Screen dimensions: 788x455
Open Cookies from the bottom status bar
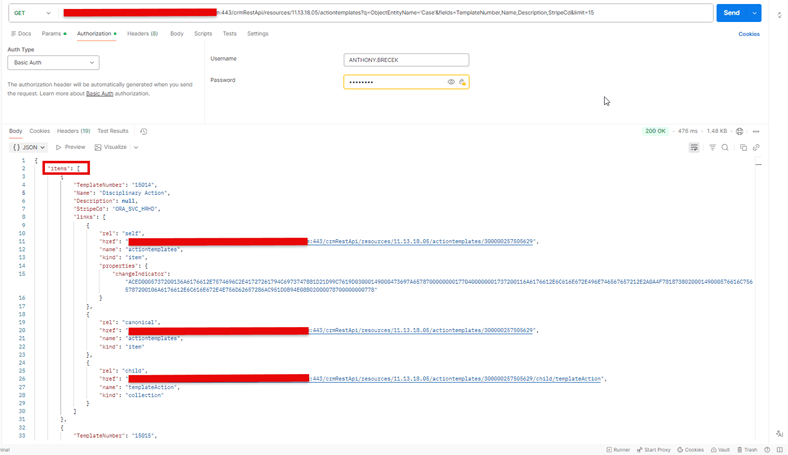click(x=691, y=450)
